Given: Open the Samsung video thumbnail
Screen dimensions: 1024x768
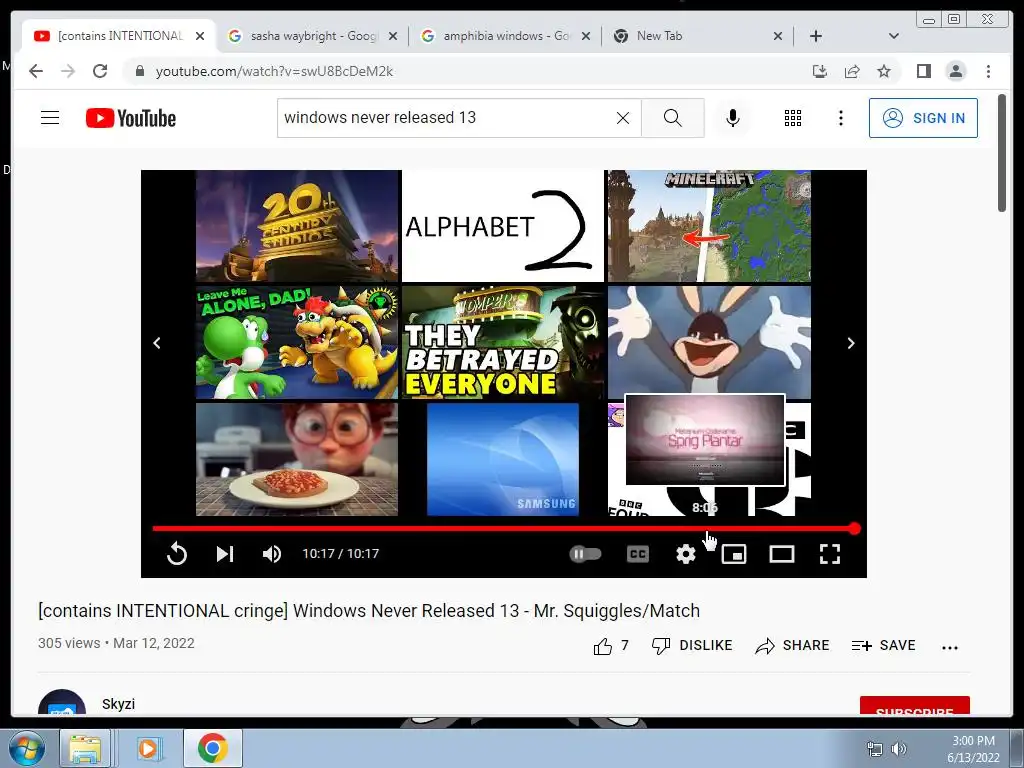Looking at the screenshot, I should pyautogui.click(x=503, y=459).
